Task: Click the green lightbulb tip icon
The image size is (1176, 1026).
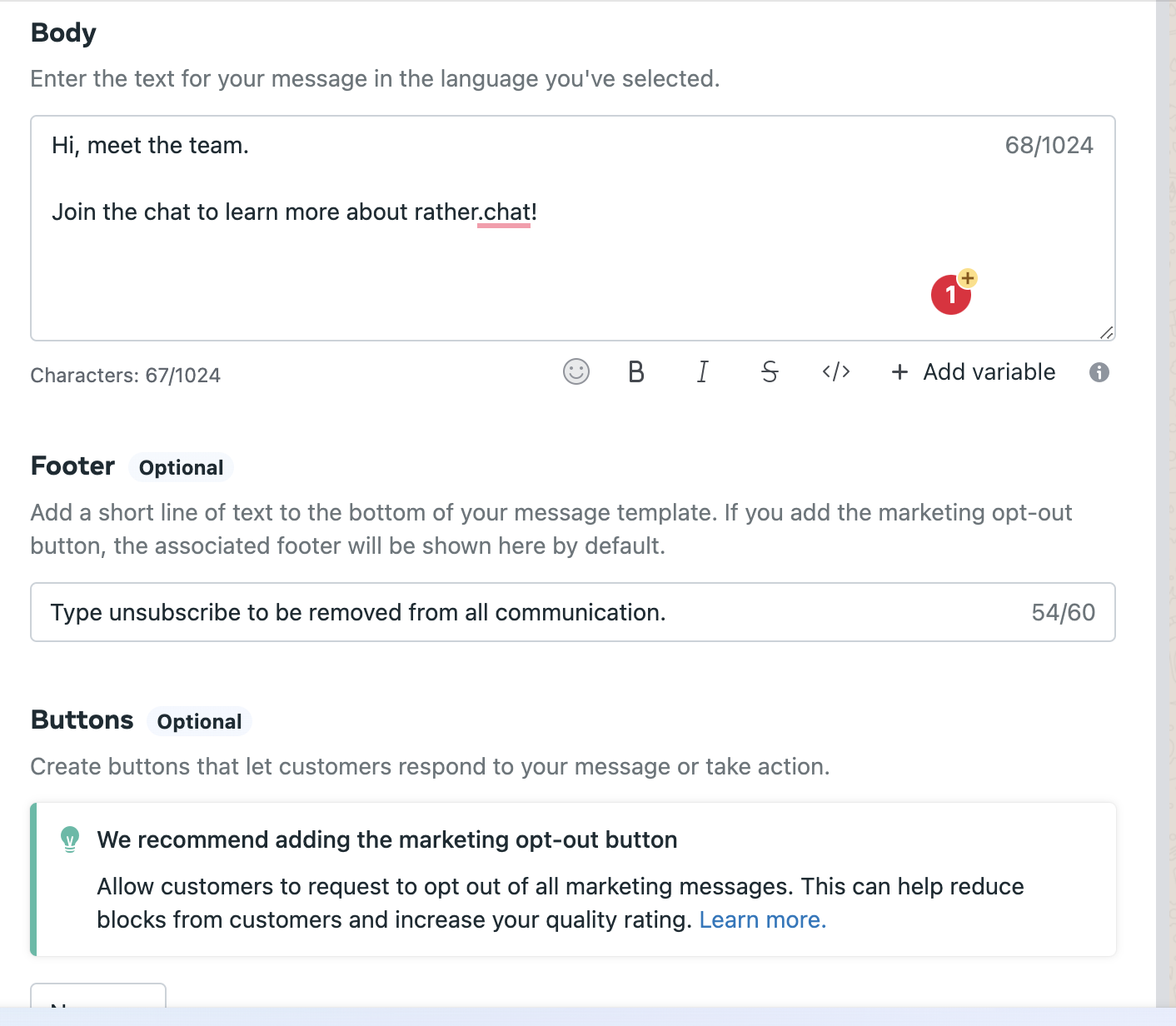Action: tap(70, 839)
